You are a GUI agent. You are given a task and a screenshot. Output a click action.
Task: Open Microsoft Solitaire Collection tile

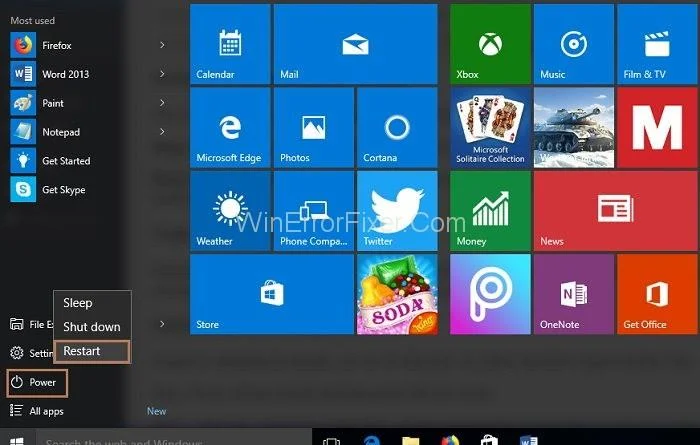click(490, 128)
